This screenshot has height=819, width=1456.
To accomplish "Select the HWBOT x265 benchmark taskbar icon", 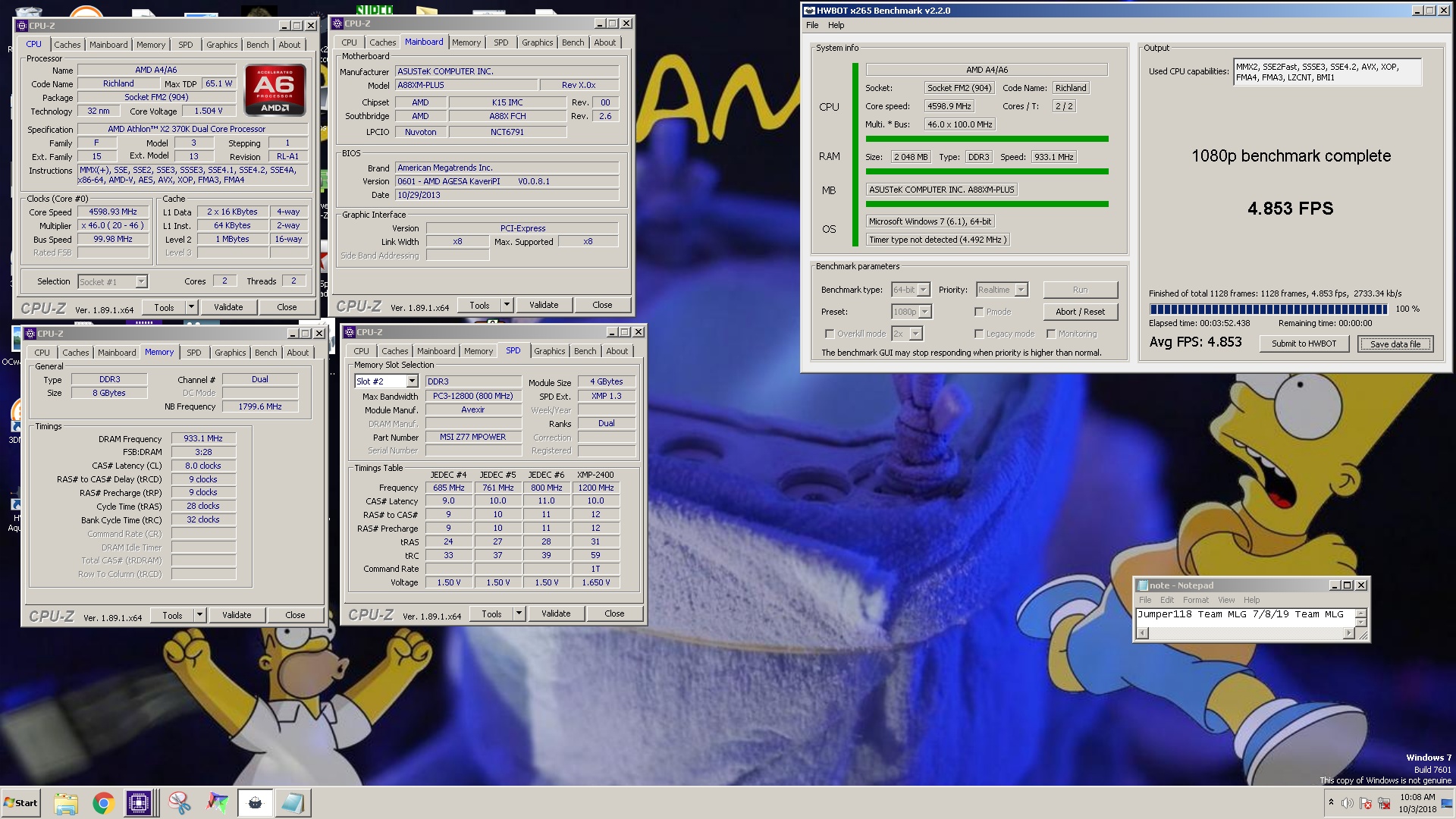I will coord(256,803).
